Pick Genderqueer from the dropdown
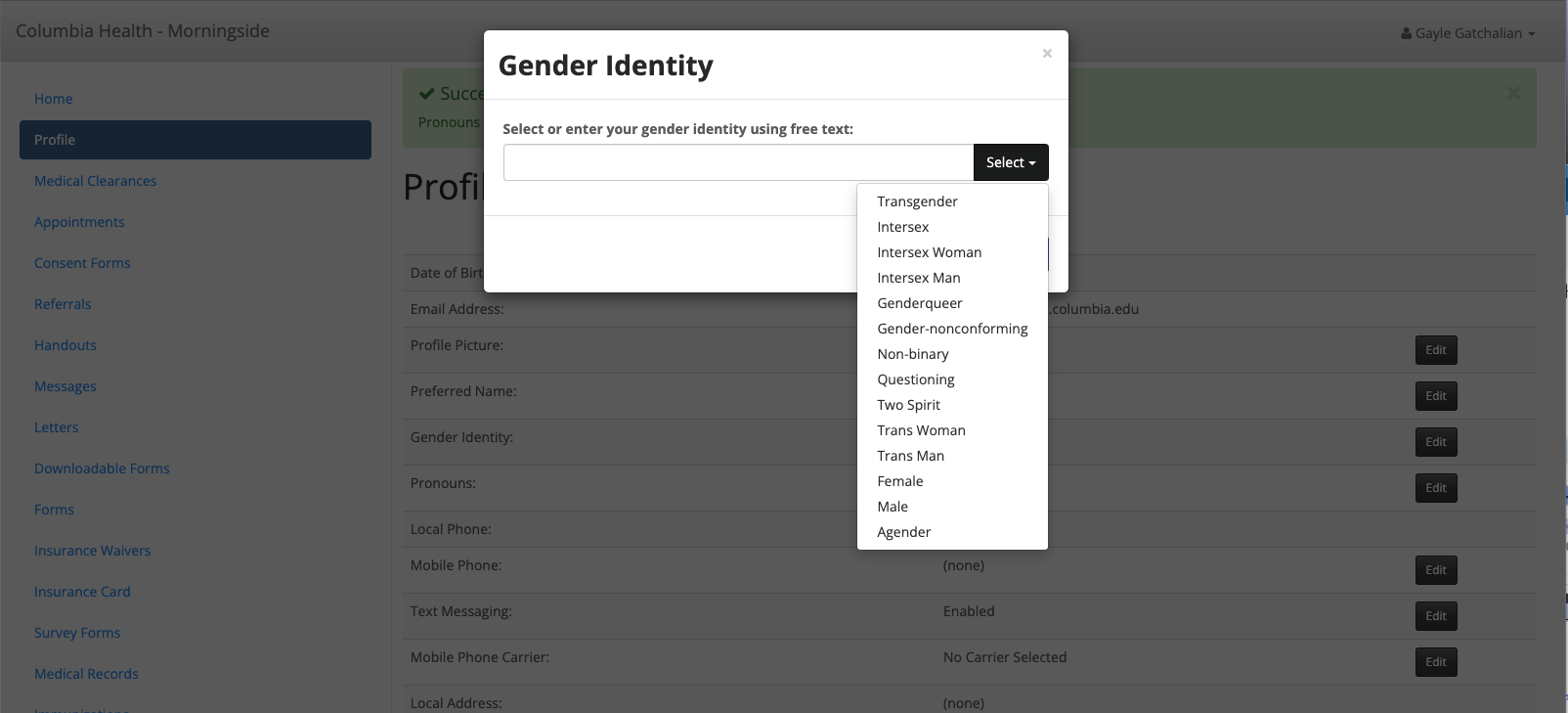Viewport: 1568px width, 713px height. (919, 303)
